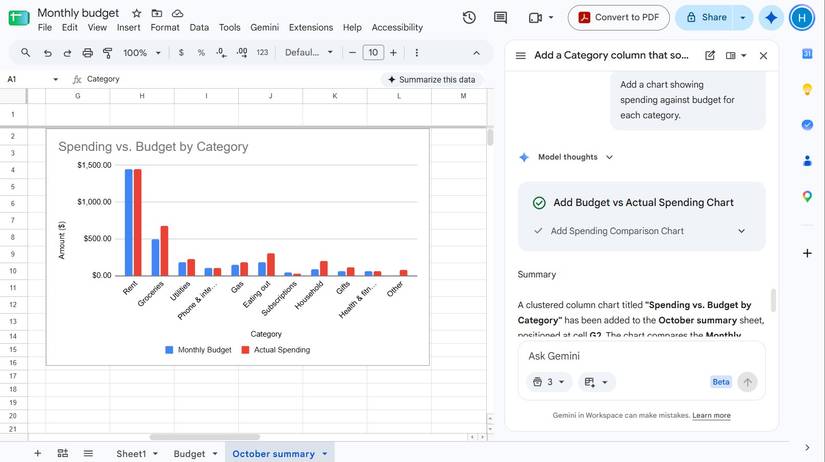825x462 pixels.
Task: Open October summary tab menu arrow
Action: tap(325, 454)
